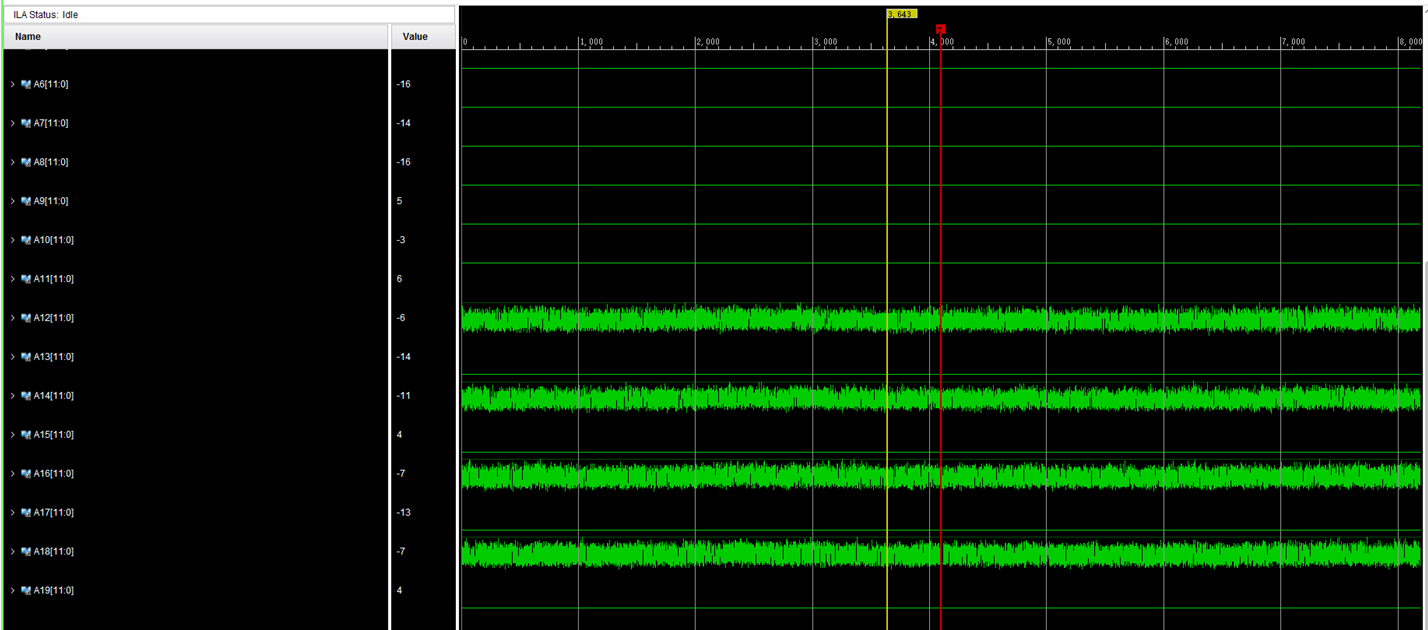Click the ILA Status: Idle field
Image resolution: width=1428 pixels, height=630 pixels.
(x=230, y=15)
